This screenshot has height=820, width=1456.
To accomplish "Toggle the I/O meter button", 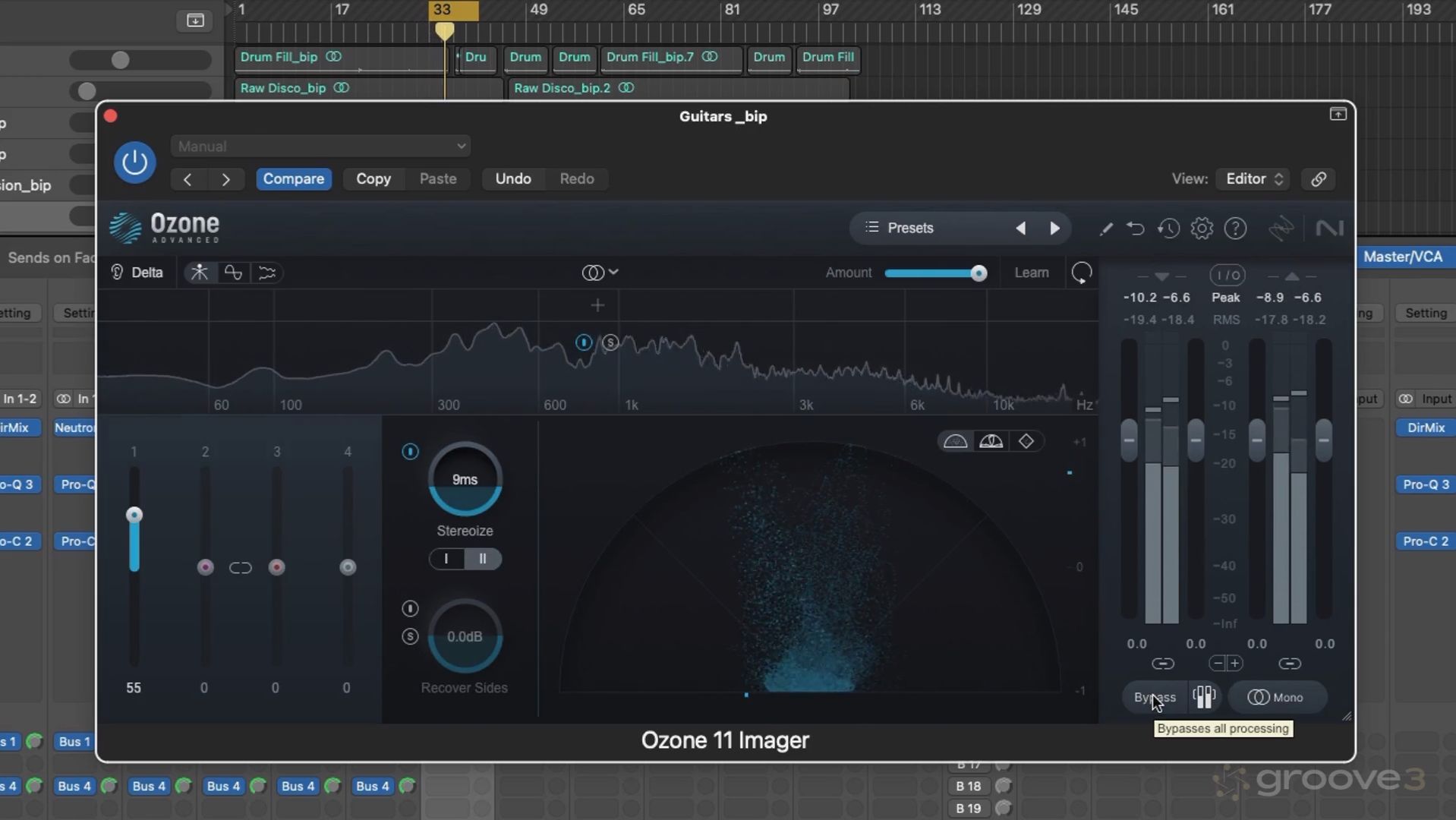I will pyautogui.click(x=1227, y=275).
